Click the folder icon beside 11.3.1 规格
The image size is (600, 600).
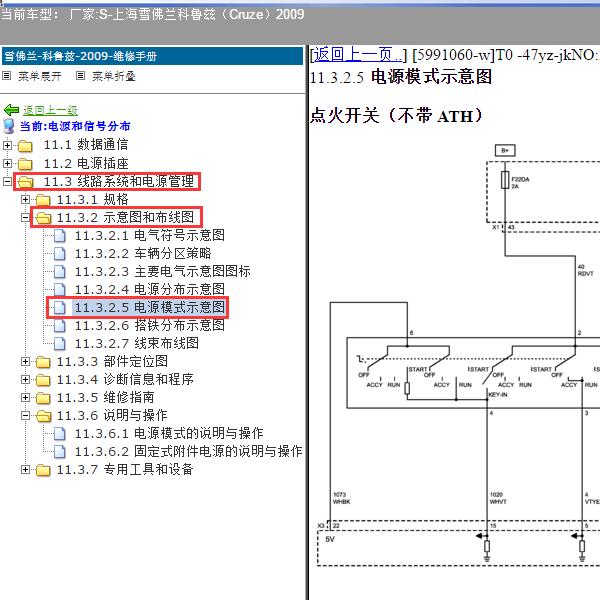43,200
